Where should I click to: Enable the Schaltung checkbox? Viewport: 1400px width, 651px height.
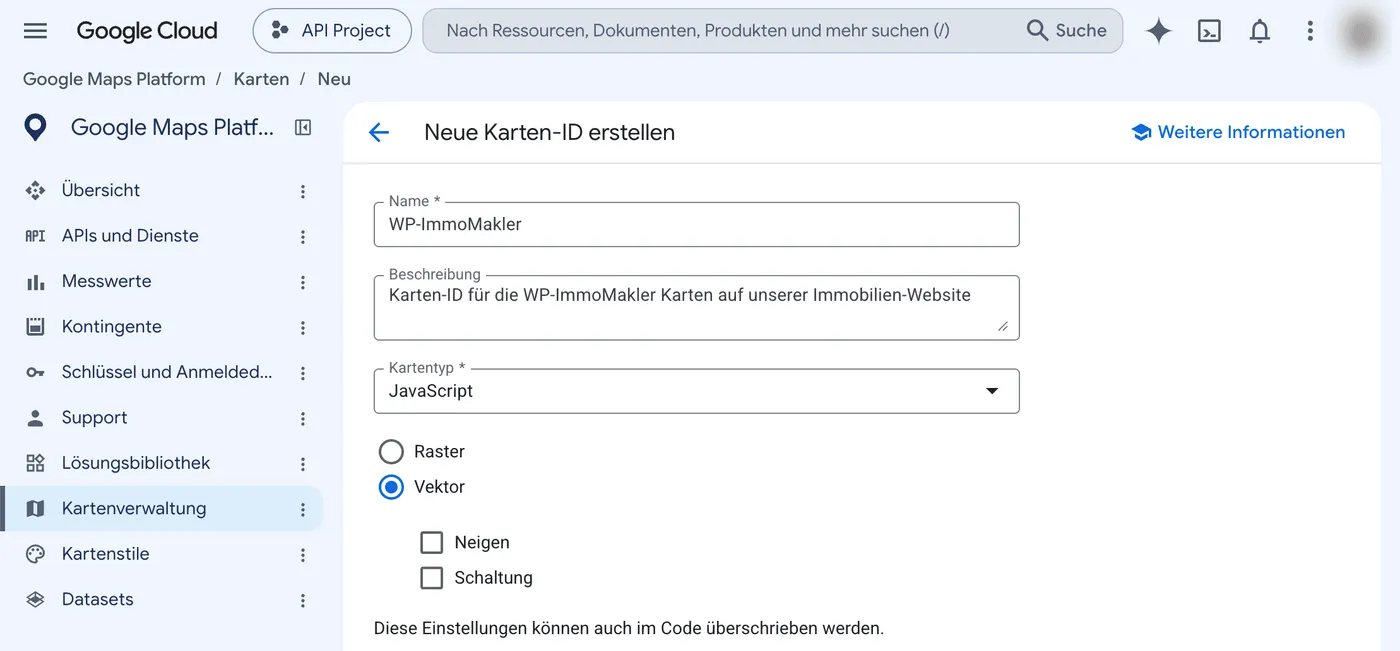pyautogui.click(x=432, y=577)
